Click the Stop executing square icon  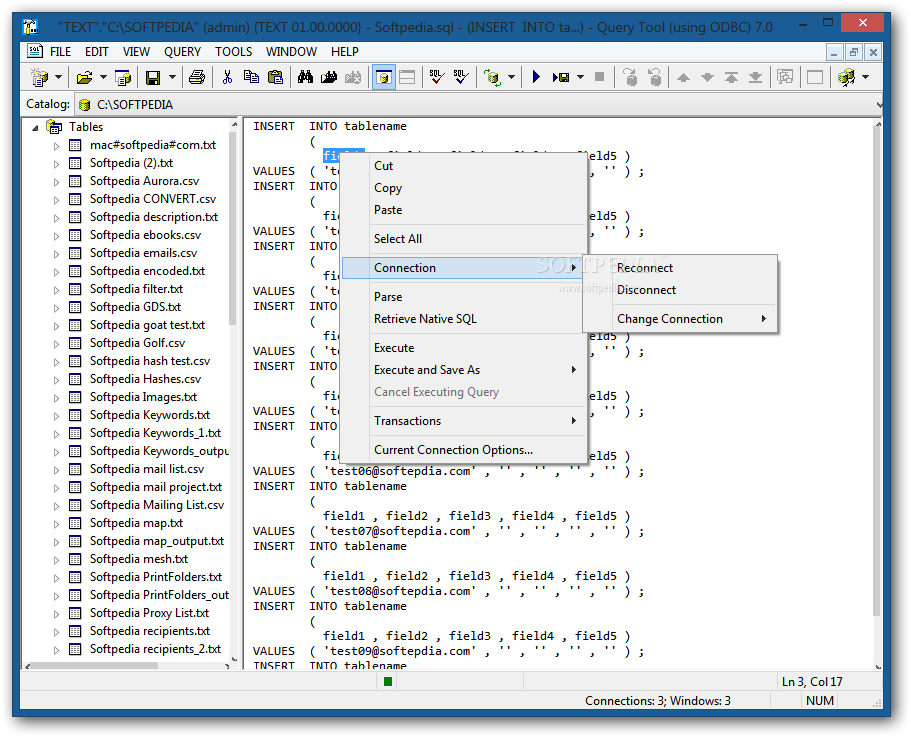(x=600, y=77)
